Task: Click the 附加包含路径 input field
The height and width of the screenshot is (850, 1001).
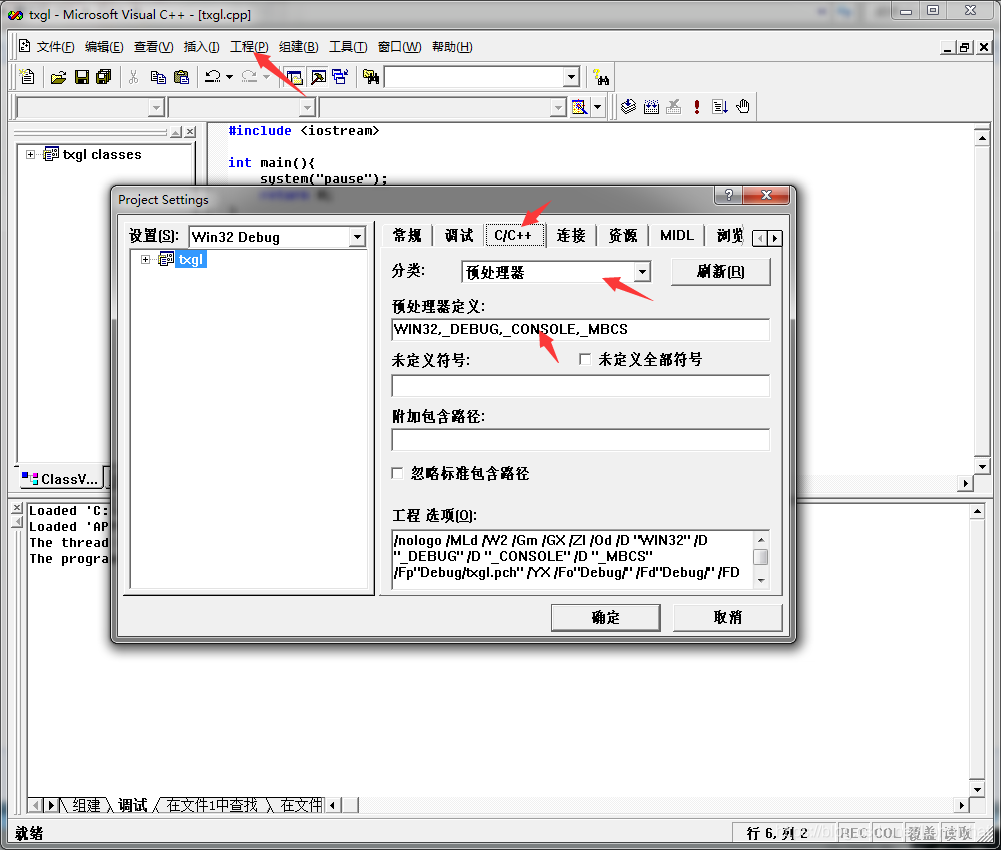Action: 580,439
